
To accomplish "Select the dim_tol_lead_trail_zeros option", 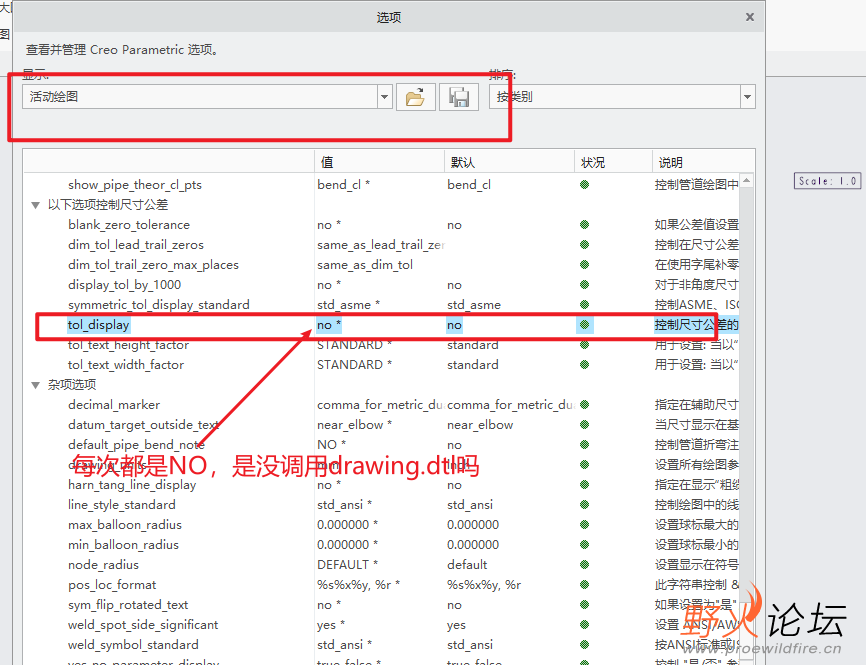I will 136,245.
